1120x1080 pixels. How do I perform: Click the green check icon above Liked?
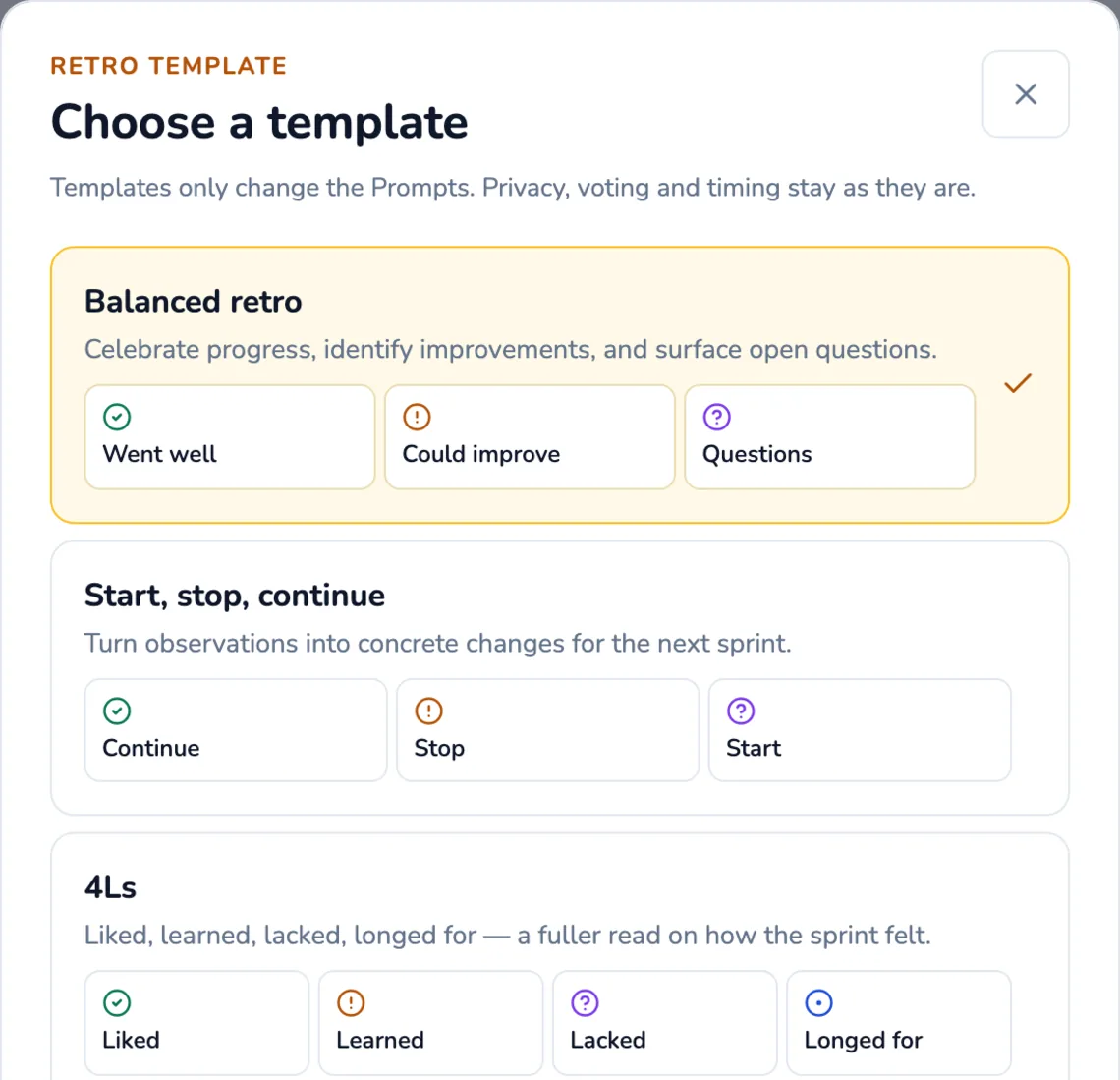[x=117, y=1002]
